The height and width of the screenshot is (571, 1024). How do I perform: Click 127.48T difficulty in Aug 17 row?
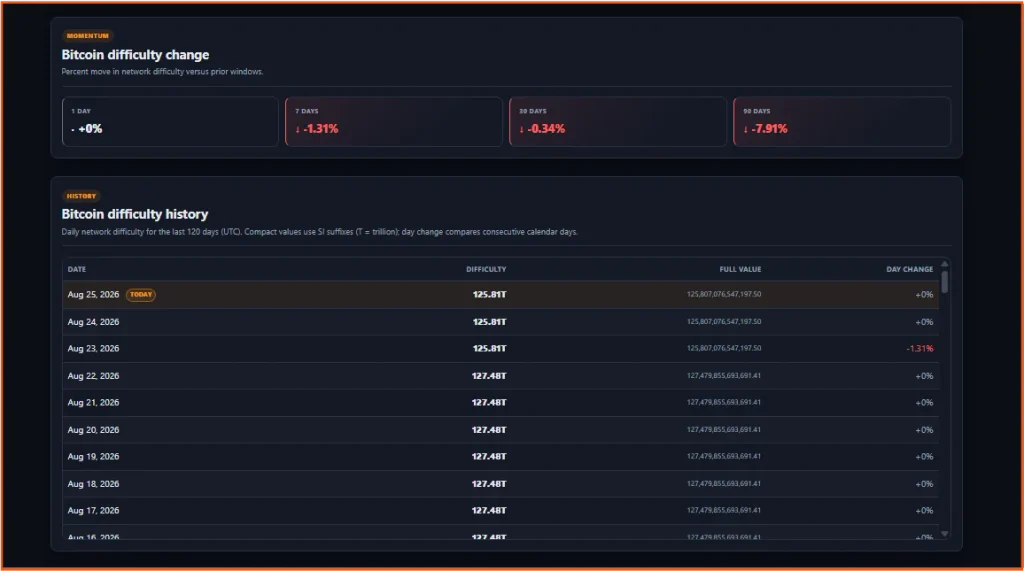(488, 511)
